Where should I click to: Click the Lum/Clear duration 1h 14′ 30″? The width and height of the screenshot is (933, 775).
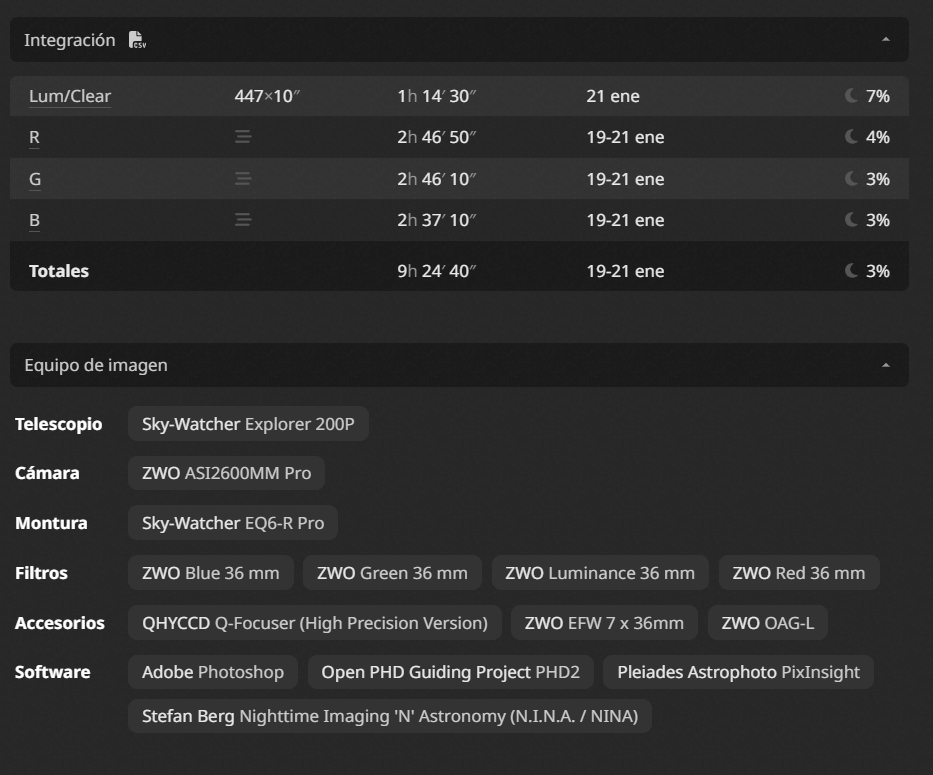tap(437, 96)
